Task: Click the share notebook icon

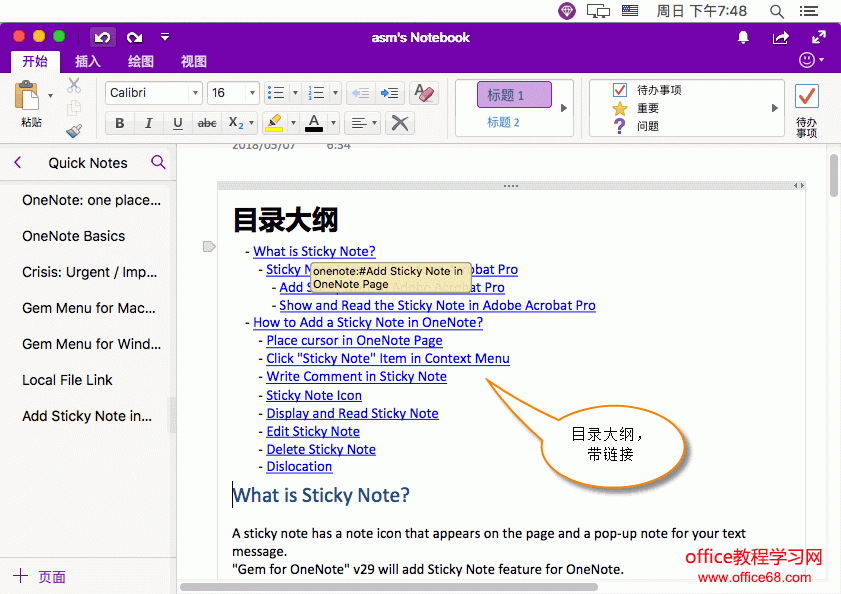Action: click(781, 37)
